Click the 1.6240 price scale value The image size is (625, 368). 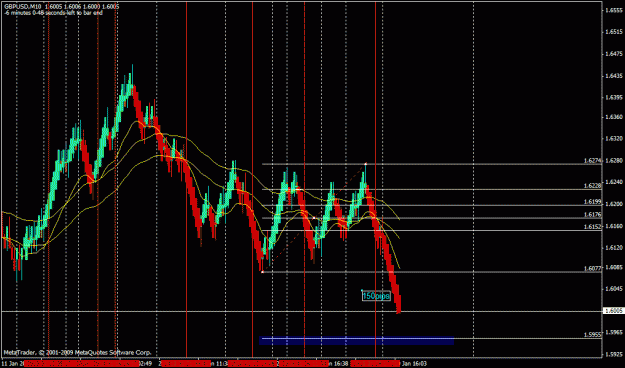tap(614, 182)
